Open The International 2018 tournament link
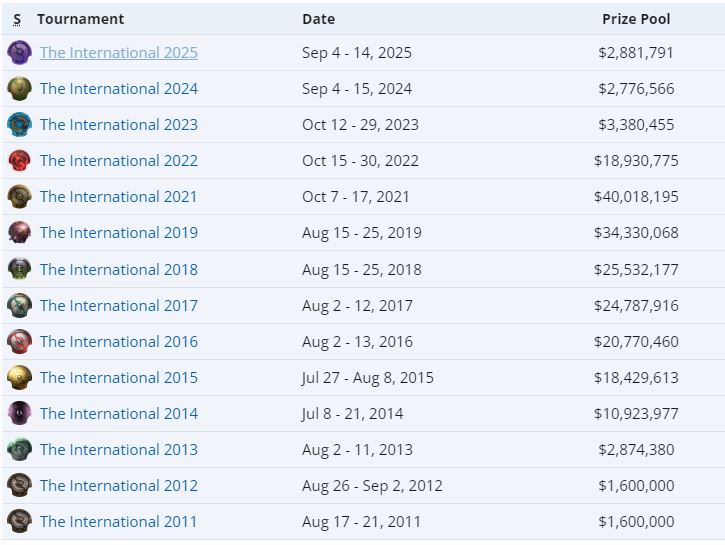The width and height of the screenshot is (725, 545). coord(119,270)
